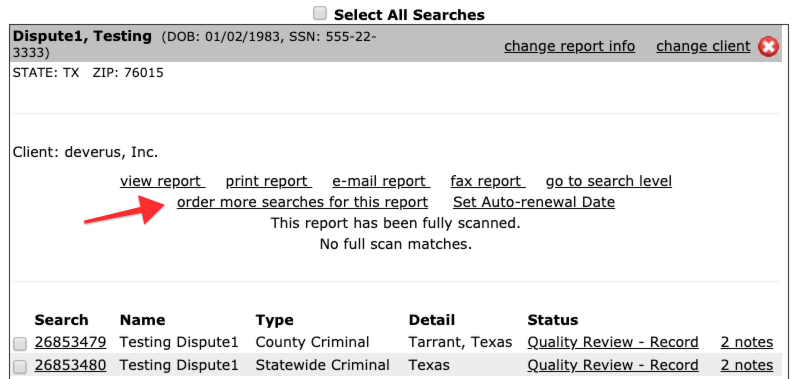The height and width of the screenshot is (379, 812).
Task: Open view report link
Action: pos(163,181)
